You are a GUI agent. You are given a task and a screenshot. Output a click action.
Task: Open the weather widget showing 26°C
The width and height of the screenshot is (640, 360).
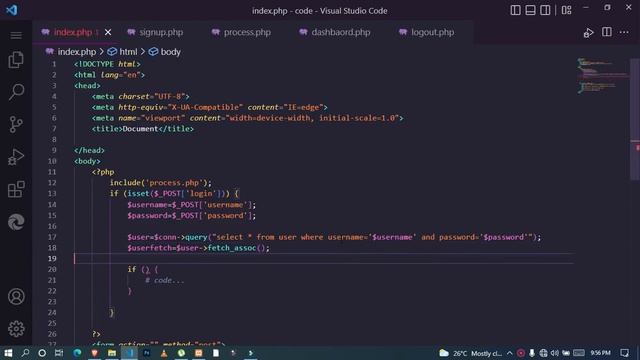coord(471,353)
